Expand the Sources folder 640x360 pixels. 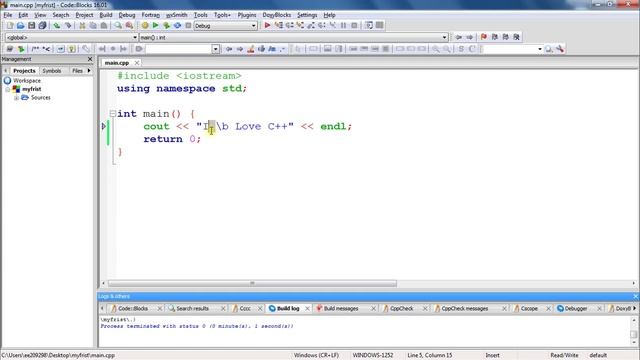[x=16, y=98]
